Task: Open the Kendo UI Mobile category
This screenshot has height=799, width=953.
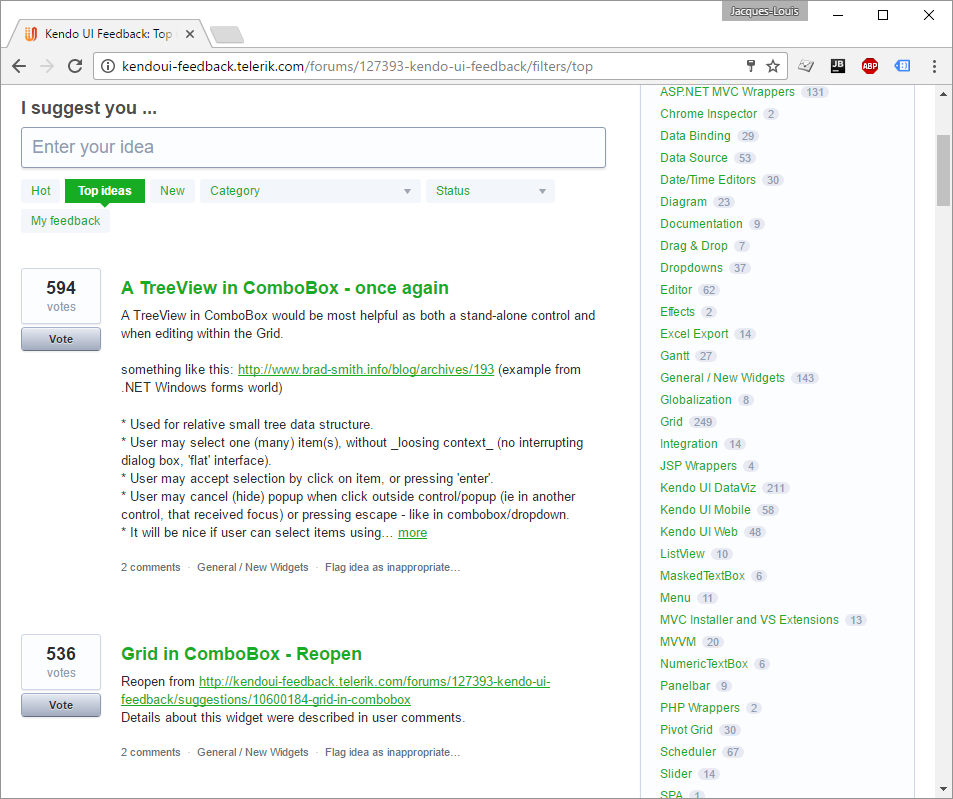Action: coord(705,510)
